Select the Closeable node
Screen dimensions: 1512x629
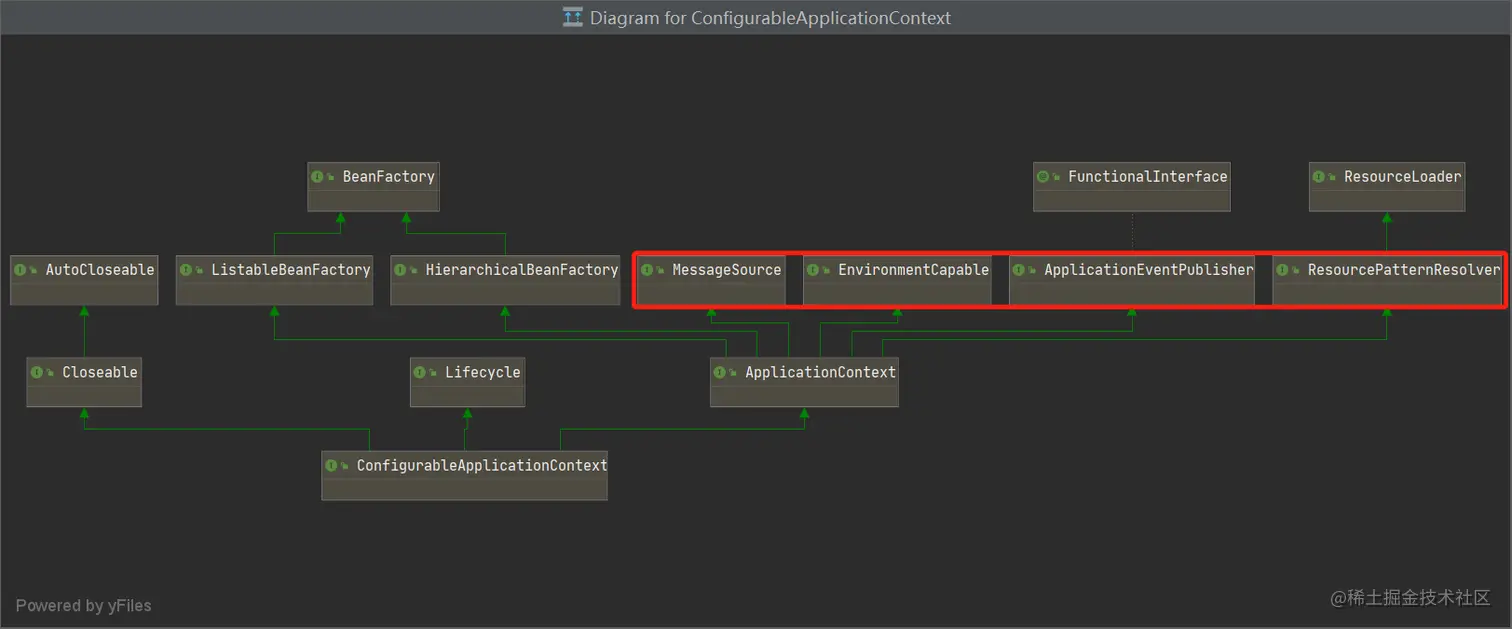click(84, 382)
